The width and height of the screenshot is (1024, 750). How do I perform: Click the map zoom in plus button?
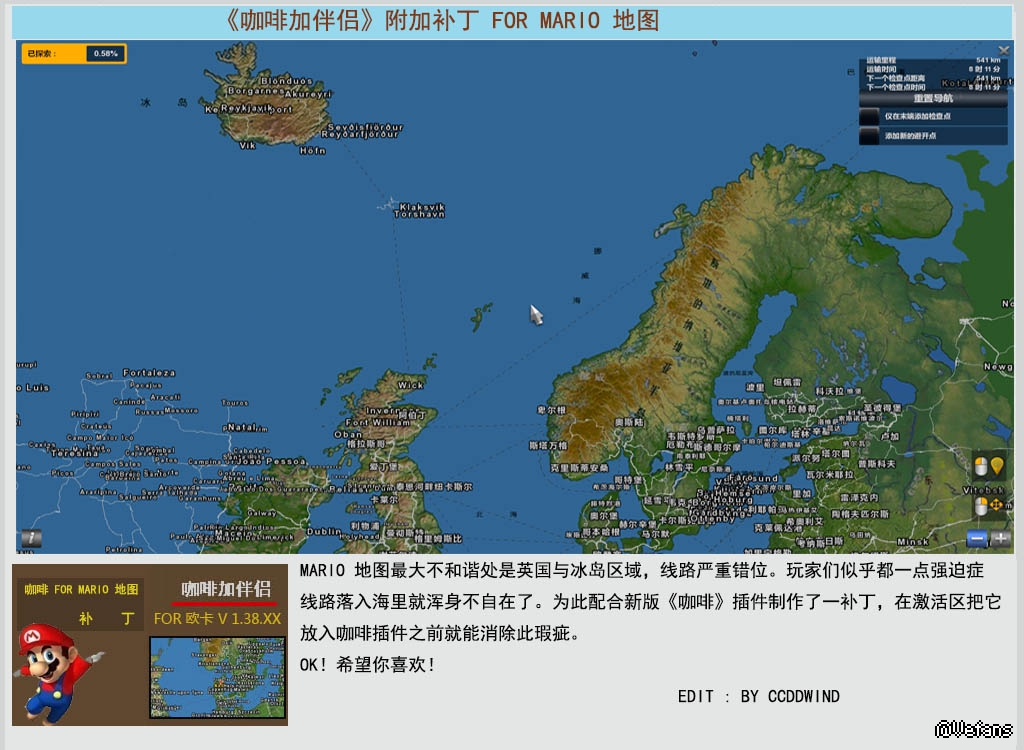pyautogui.click(x=1000, y=538)
